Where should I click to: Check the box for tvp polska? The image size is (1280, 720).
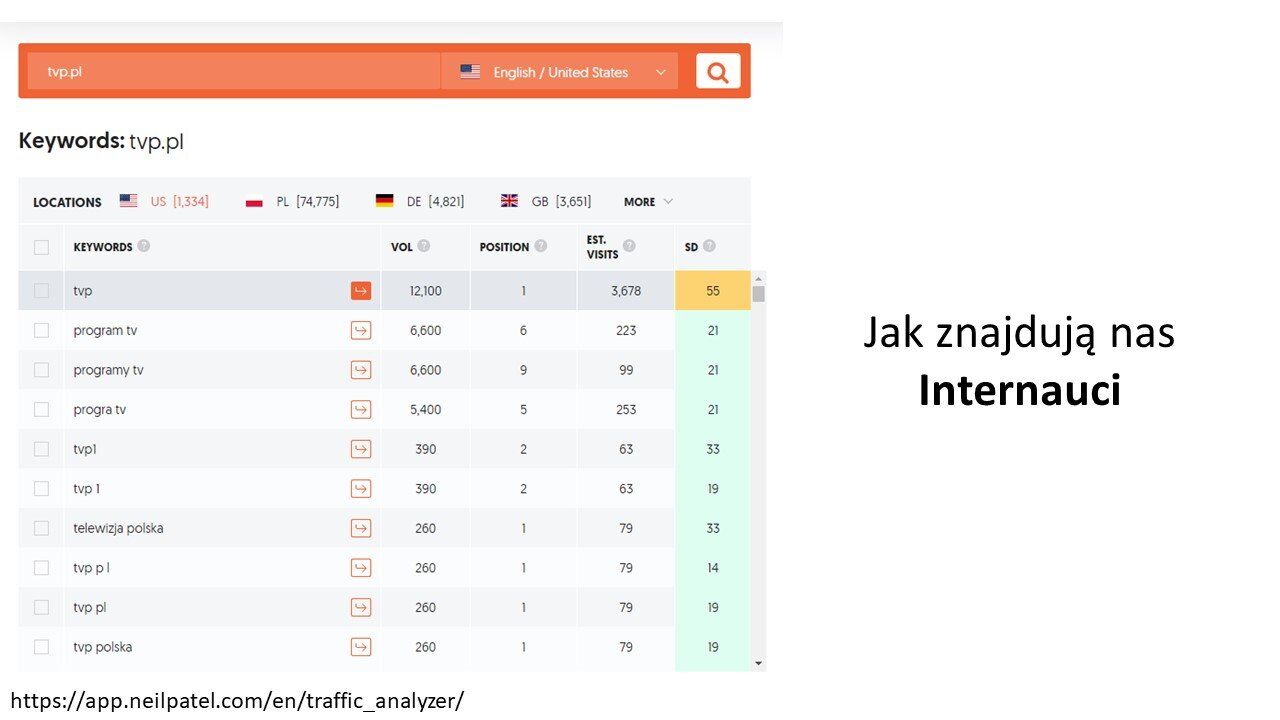tap(41, 647)
